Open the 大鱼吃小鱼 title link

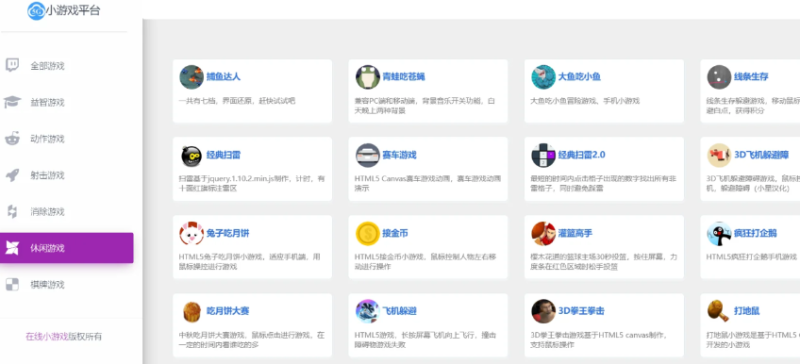pos(579,77)
